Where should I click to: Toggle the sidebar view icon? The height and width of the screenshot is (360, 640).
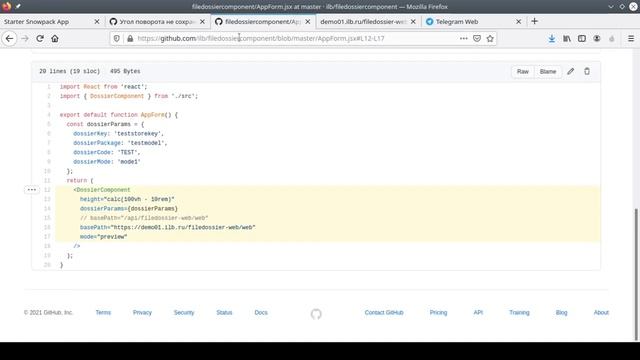(582, 38)
